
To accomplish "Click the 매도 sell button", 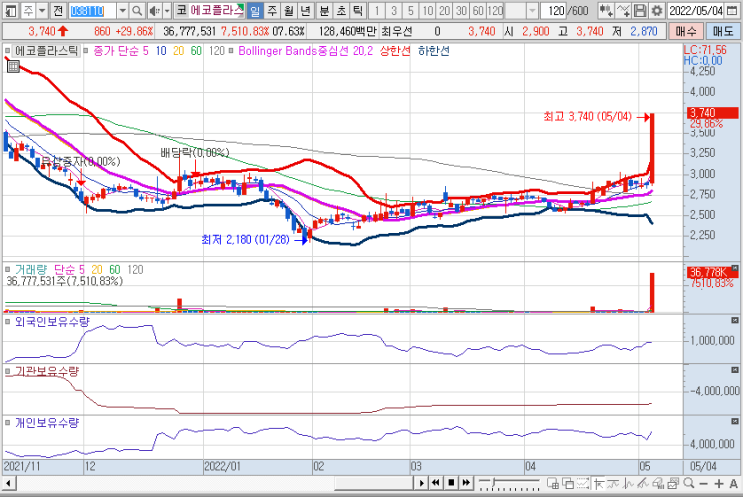I will (723, 32).
